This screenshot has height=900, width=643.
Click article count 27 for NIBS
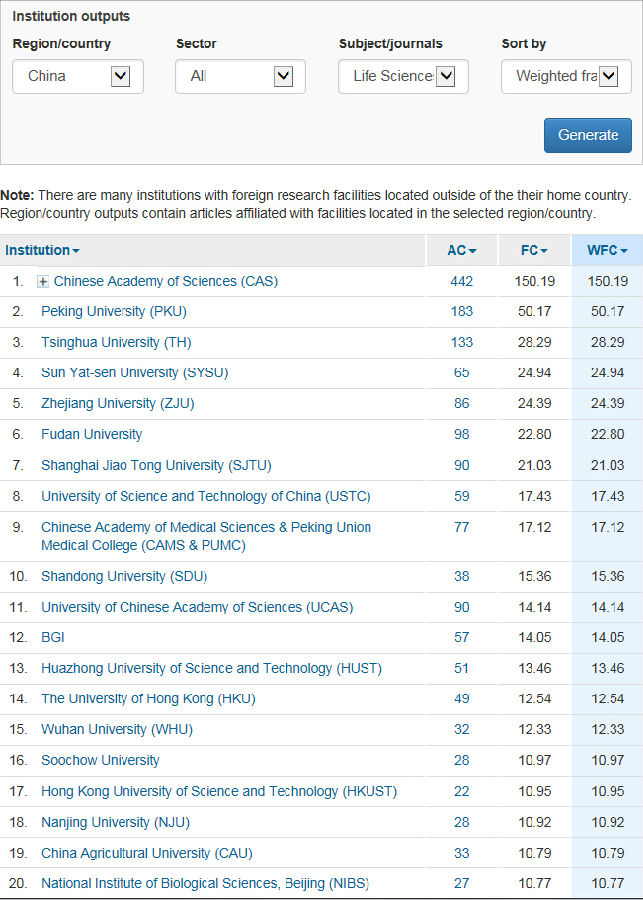tap(462, 883)
